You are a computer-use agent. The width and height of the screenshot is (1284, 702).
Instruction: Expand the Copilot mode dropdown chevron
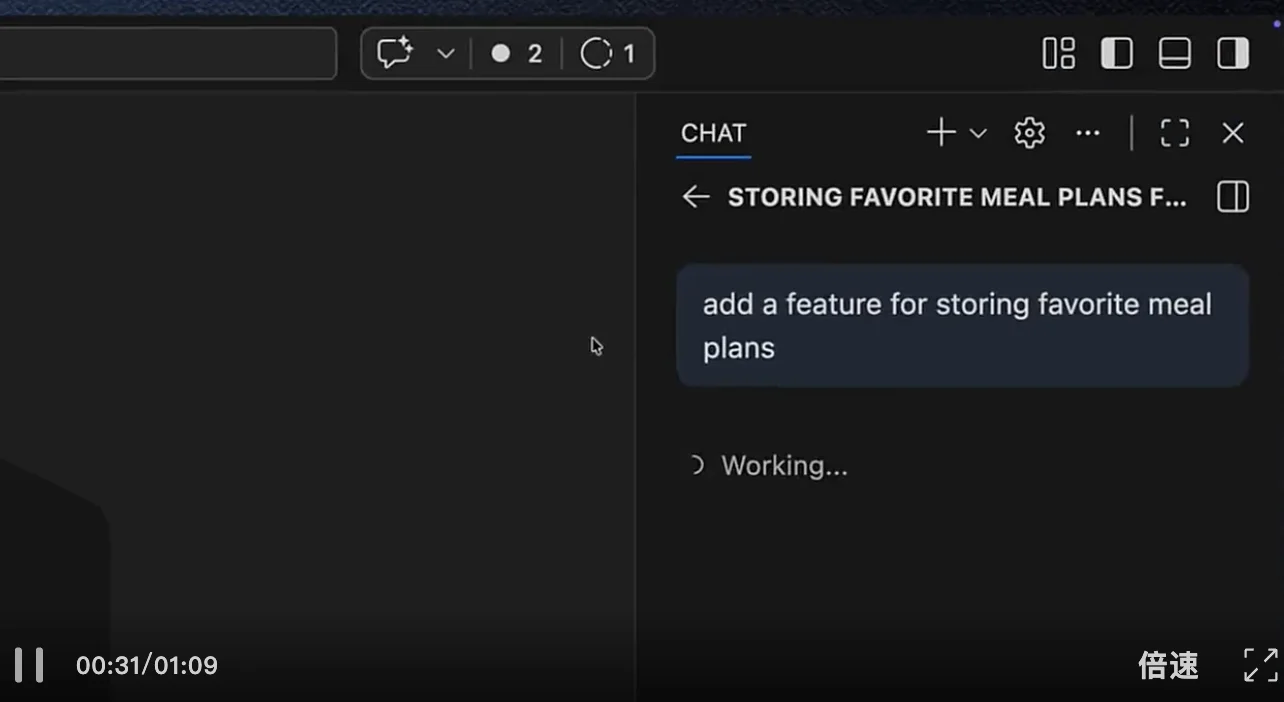click(446, 53)
